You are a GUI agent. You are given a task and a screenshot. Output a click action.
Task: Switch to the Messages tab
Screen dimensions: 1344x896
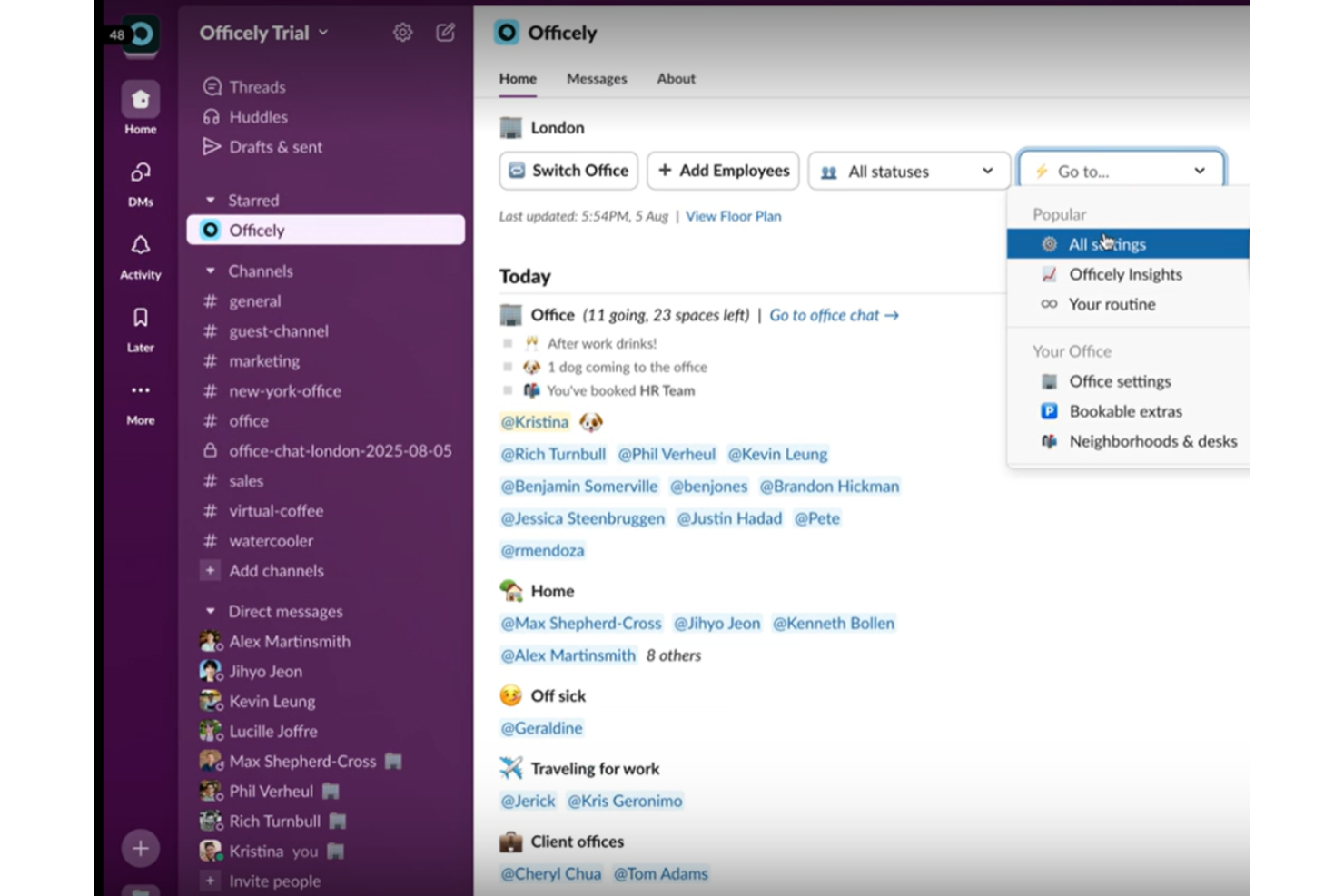pos(597,79)
